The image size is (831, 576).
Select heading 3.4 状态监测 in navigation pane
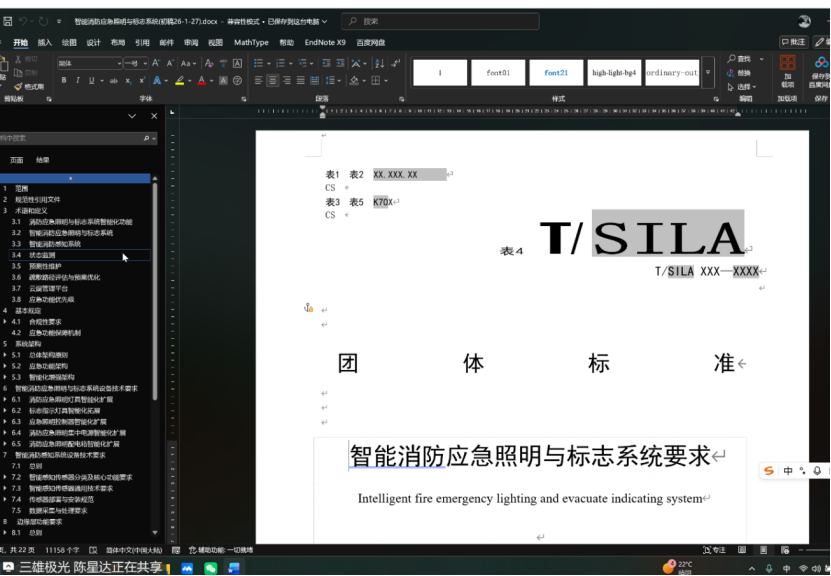pos(47,257)
